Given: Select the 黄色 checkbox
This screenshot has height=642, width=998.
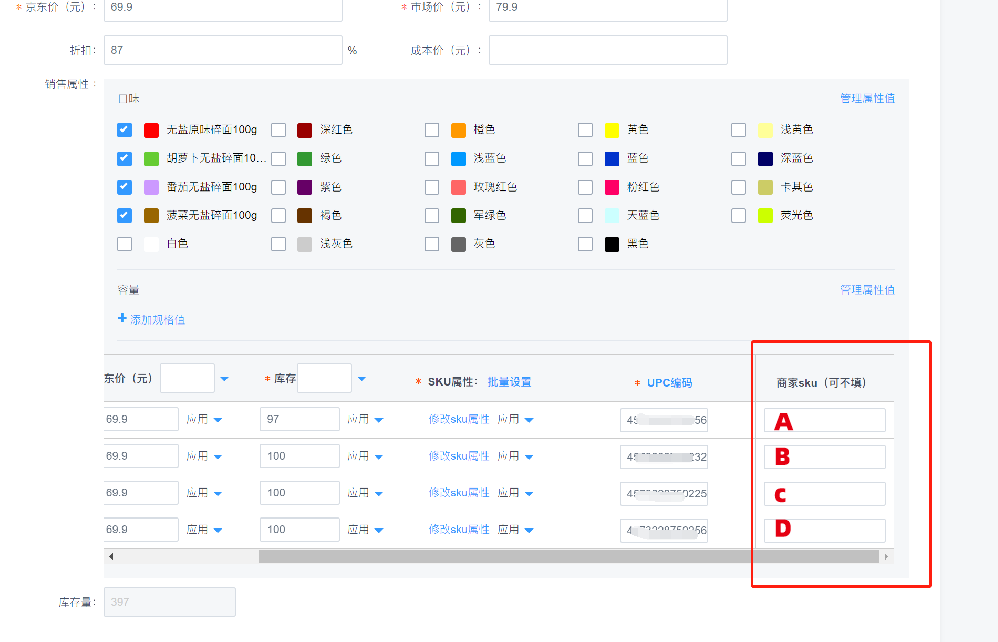Looking at the screenshot, I should pyautogui.click(x=585, y=129).
